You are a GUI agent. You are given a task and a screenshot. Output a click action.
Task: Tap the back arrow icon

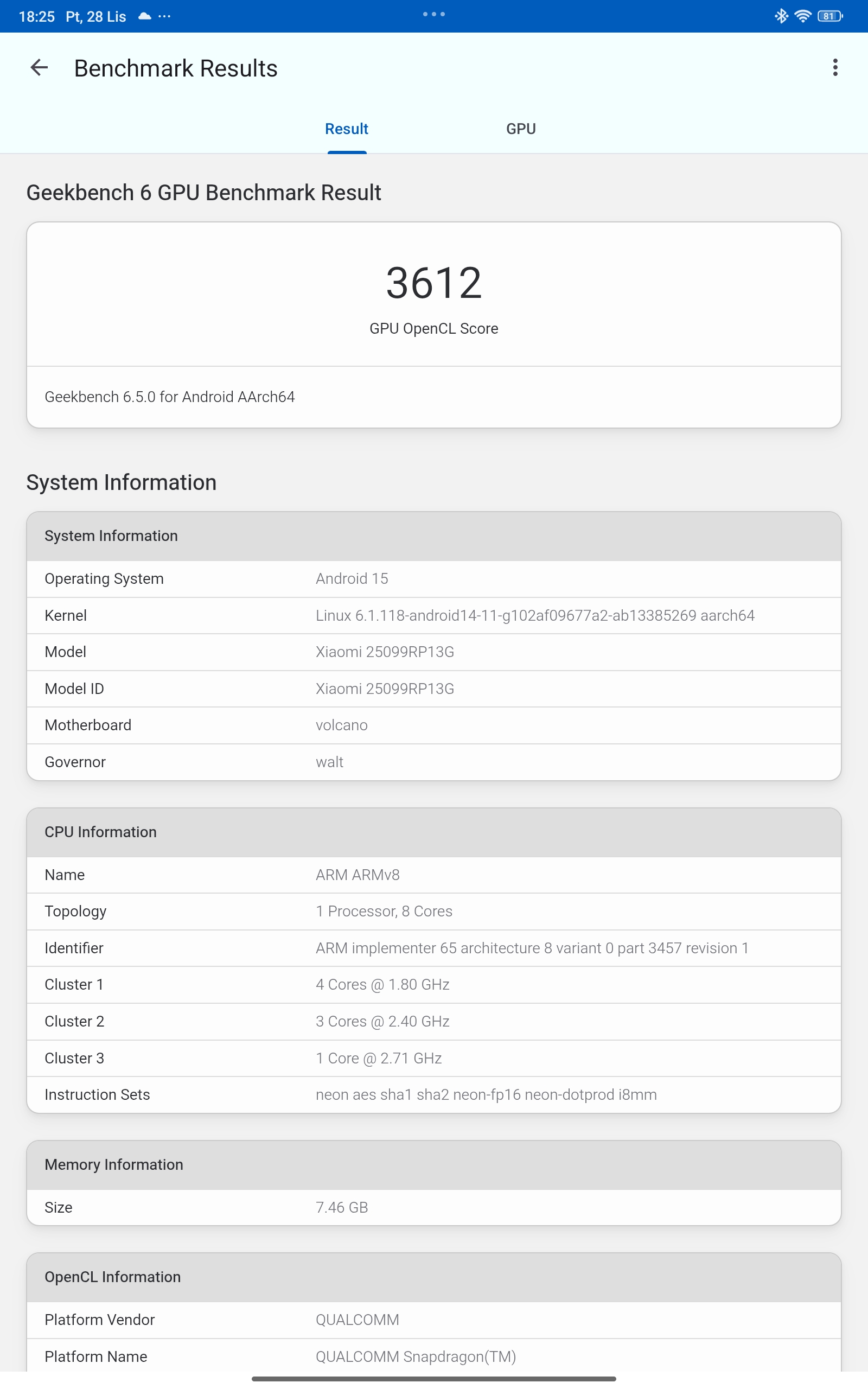[x=39, y=68]
